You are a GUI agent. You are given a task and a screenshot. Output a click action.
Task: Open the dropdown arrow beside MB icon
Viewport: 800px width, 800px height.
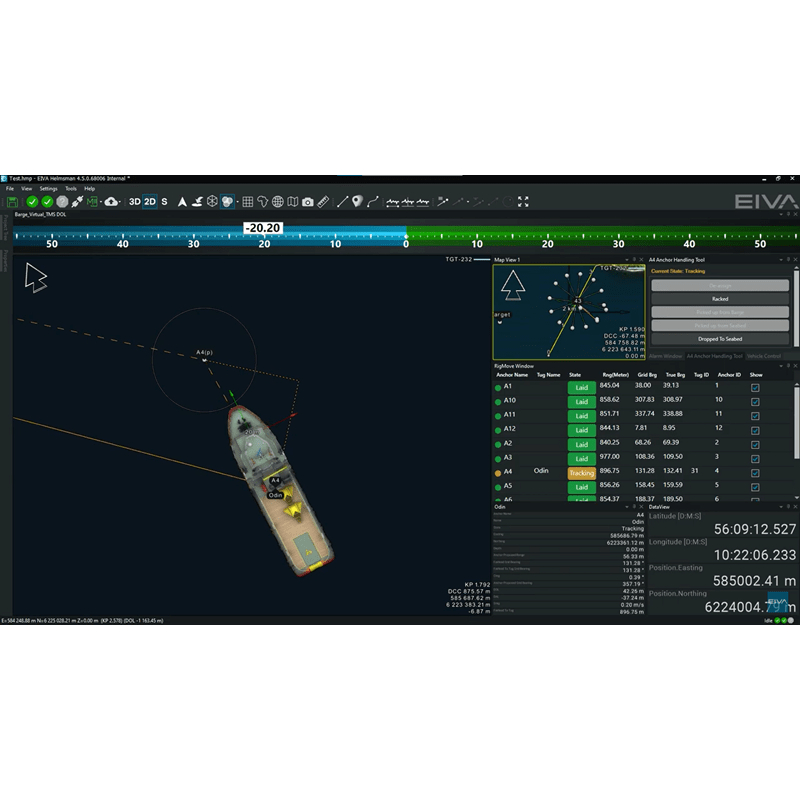[101, 203]
